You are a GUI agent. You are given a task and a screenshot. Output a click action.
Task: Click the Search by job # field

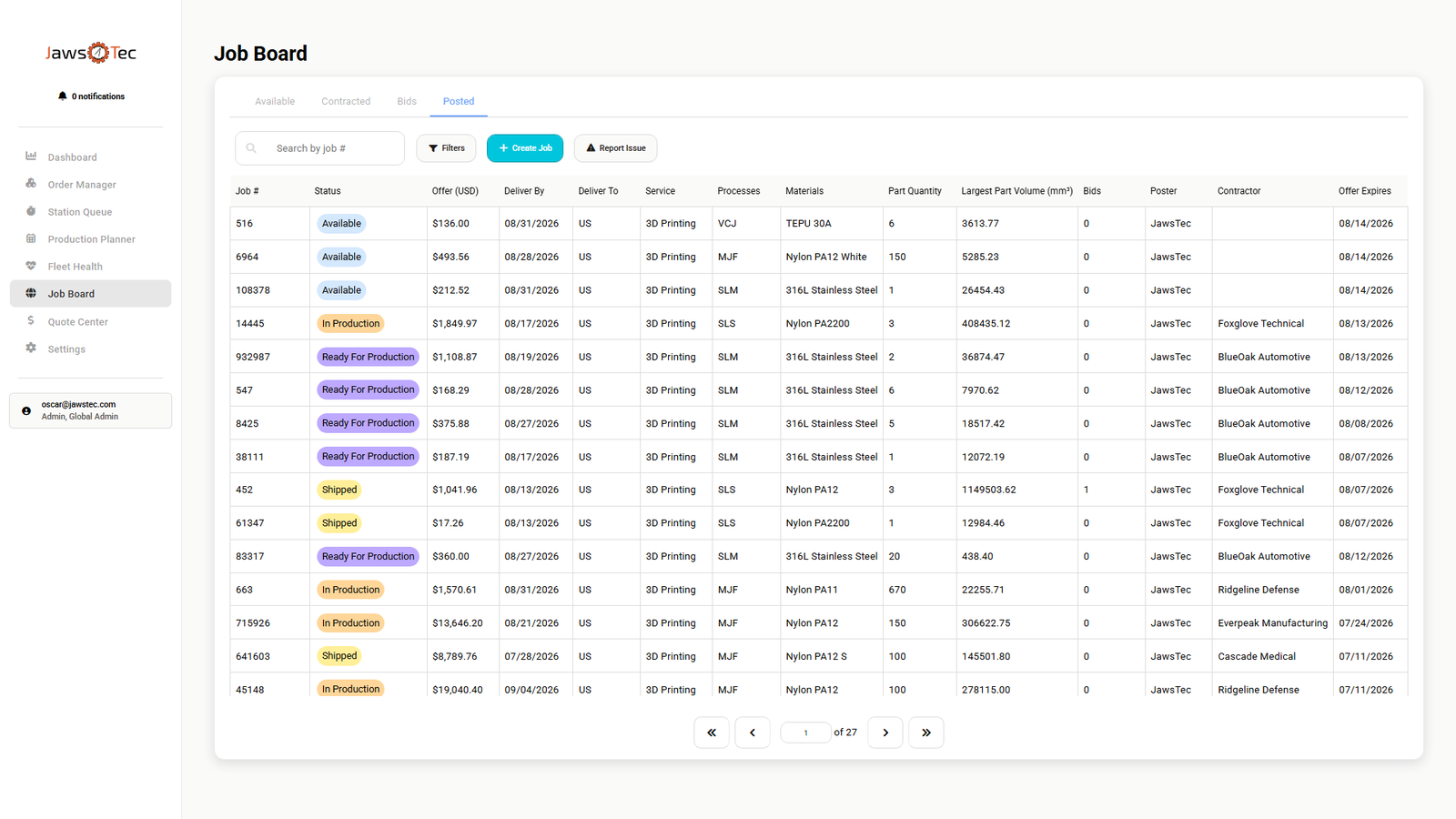pos(319,148)
